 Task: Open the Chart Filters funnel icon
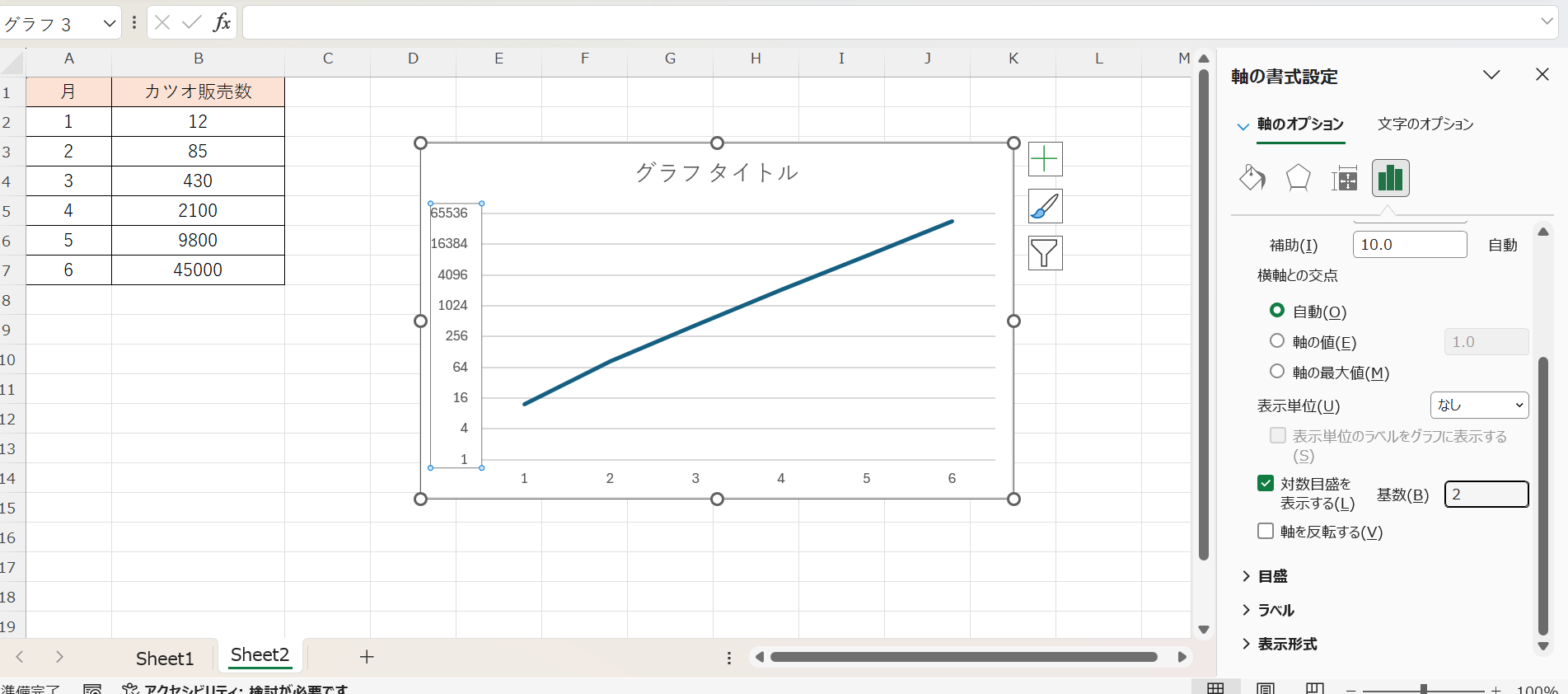[1045, 253]
